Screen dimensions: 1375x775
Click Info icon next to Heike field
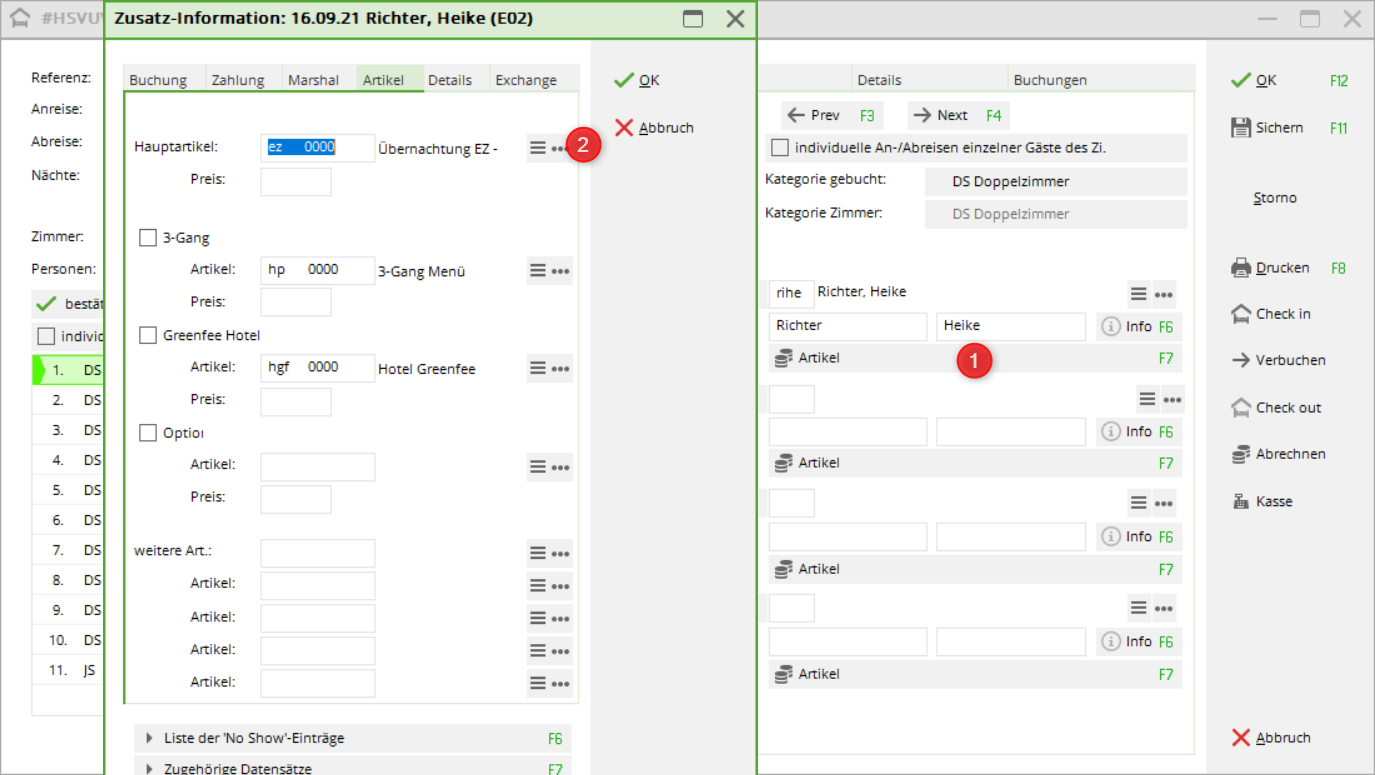[1111, 327]
